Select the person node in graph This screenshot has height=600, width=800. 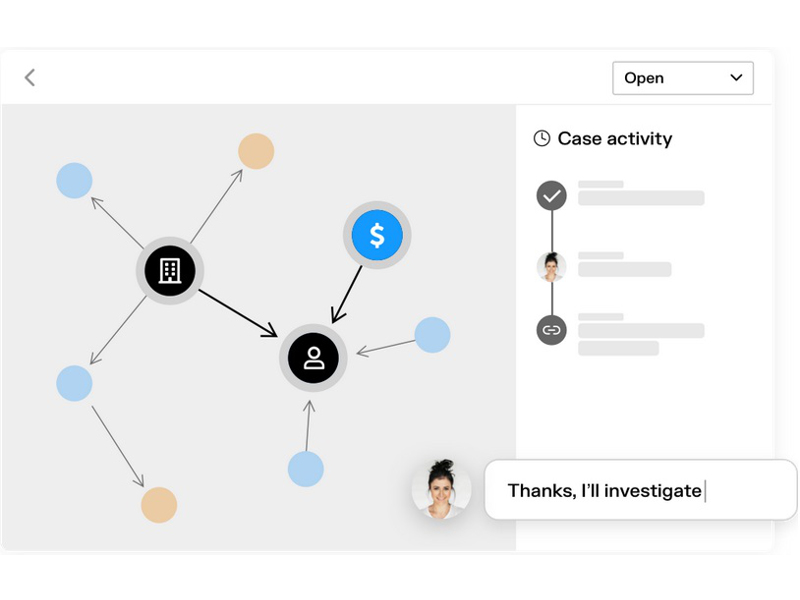pos(314,358)
